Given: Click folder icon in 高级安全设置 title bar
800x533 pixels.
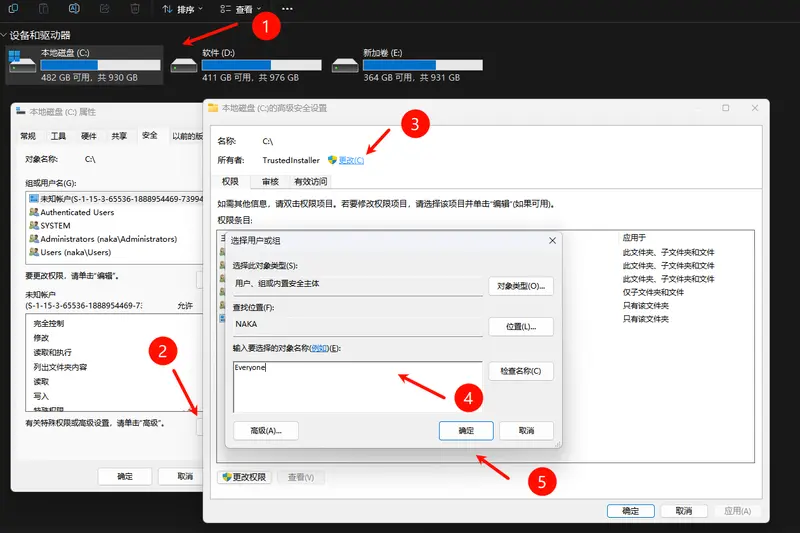Looking at the screenshot, I should pyautogui.click(x=213, y=108).
